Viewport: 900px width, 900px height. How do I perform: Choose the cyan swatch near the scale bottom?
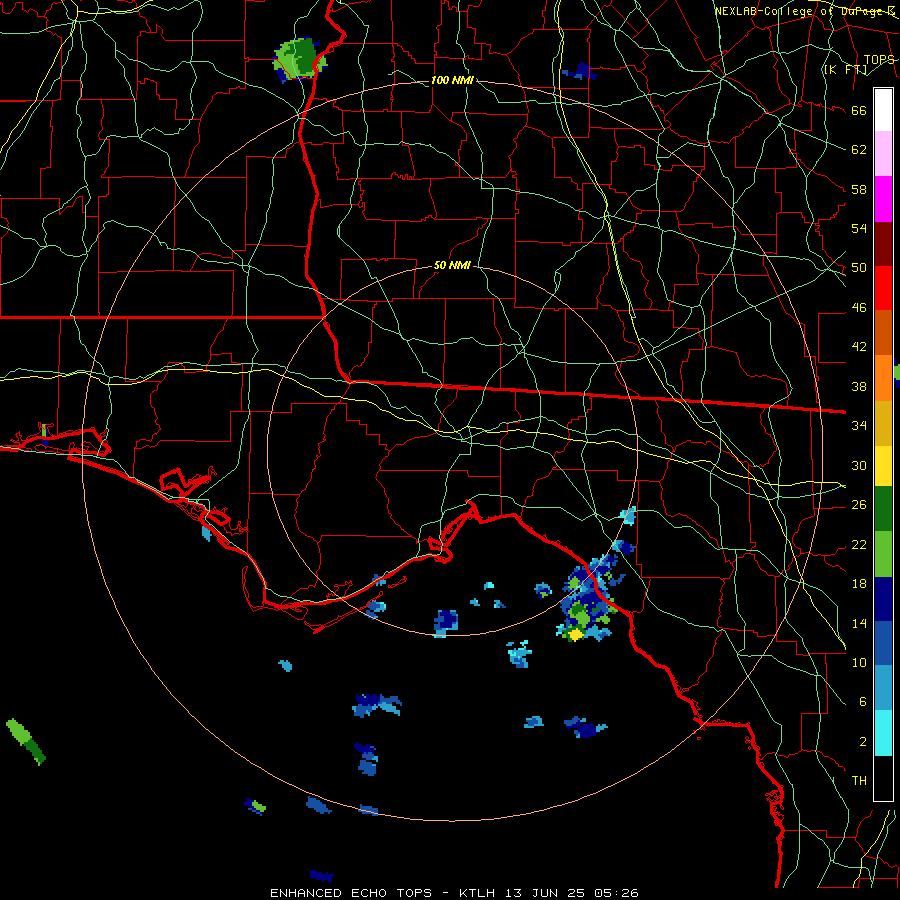[883, 733]
